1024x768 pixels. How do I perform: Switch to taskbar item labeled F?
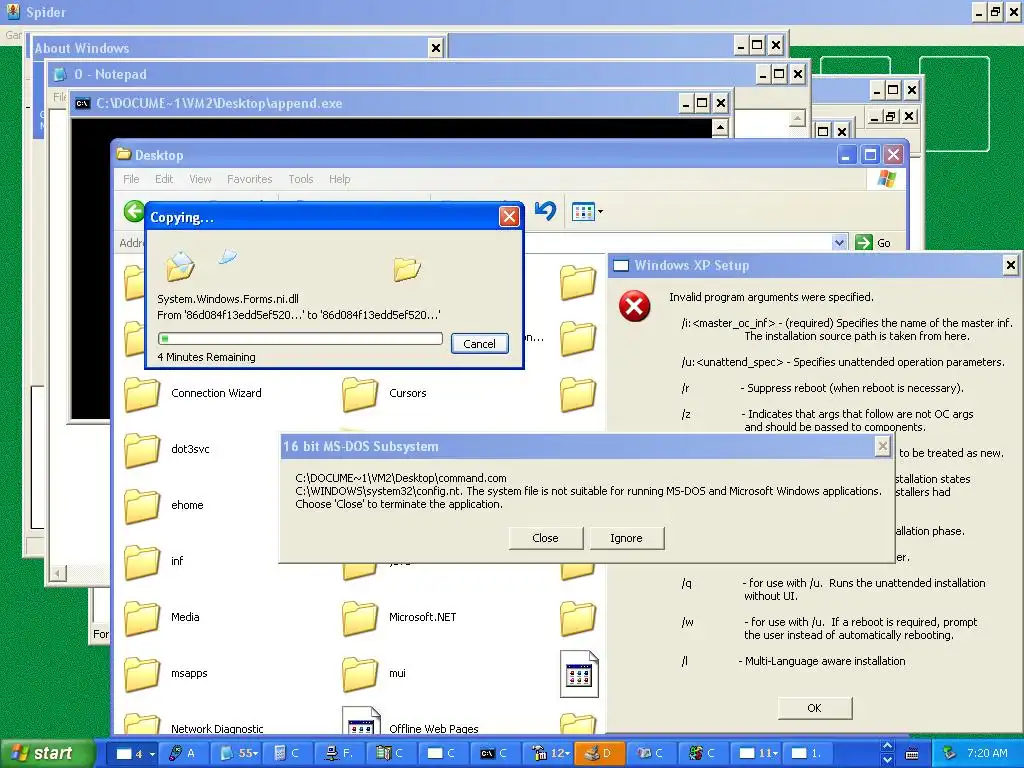340,753
